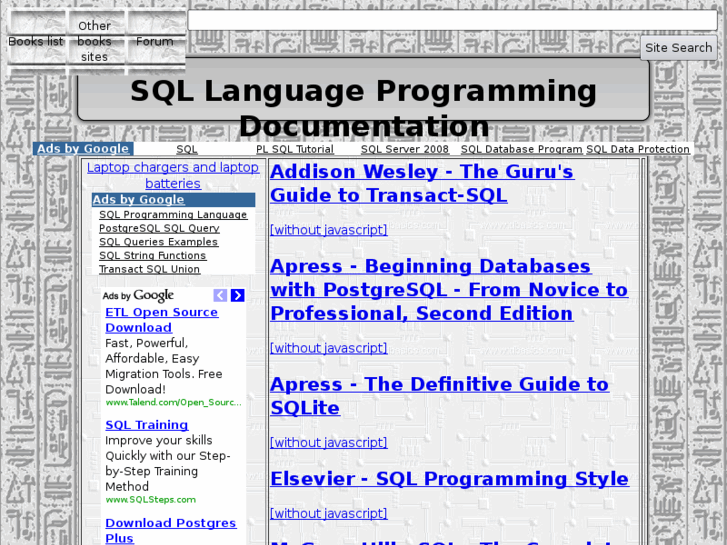Follow the PL SQL Tutorial link
Viewport: 727px width, 545px height.
pos(295,149)
